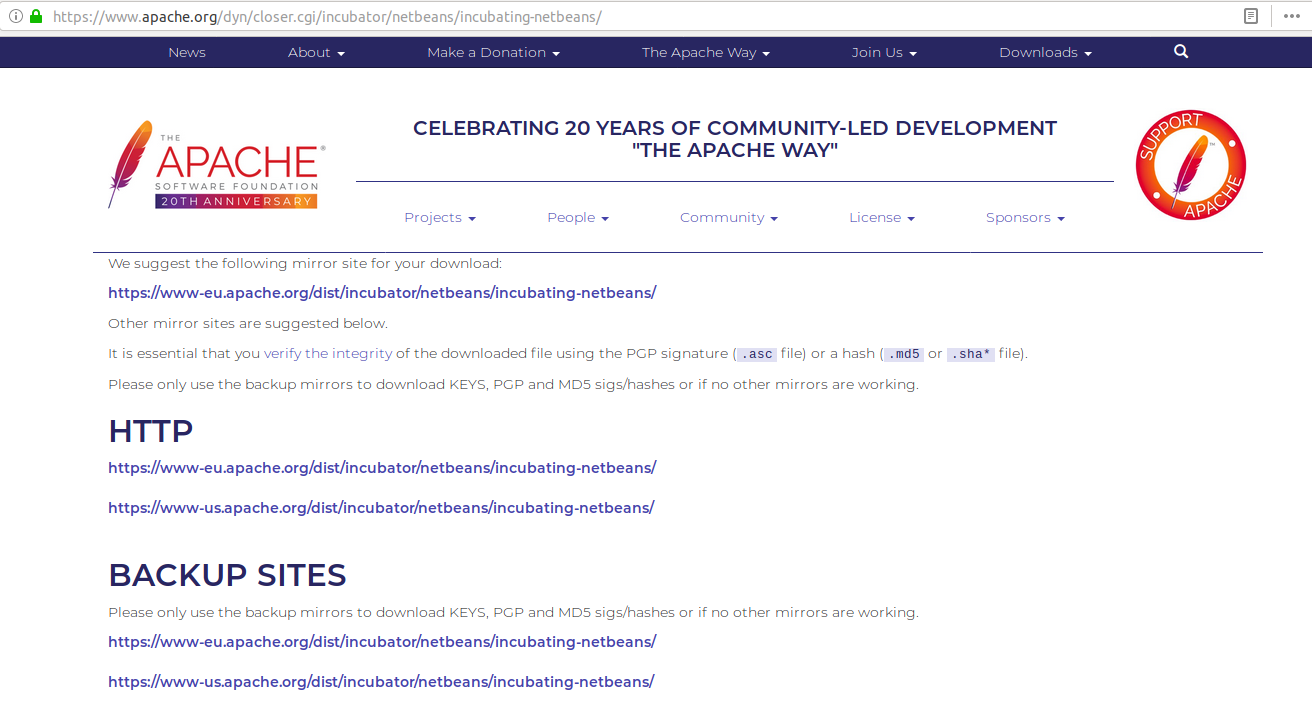Click the suggested www-eu mirror link
This screenshot has height=712, width=1312.
(382, 293)
